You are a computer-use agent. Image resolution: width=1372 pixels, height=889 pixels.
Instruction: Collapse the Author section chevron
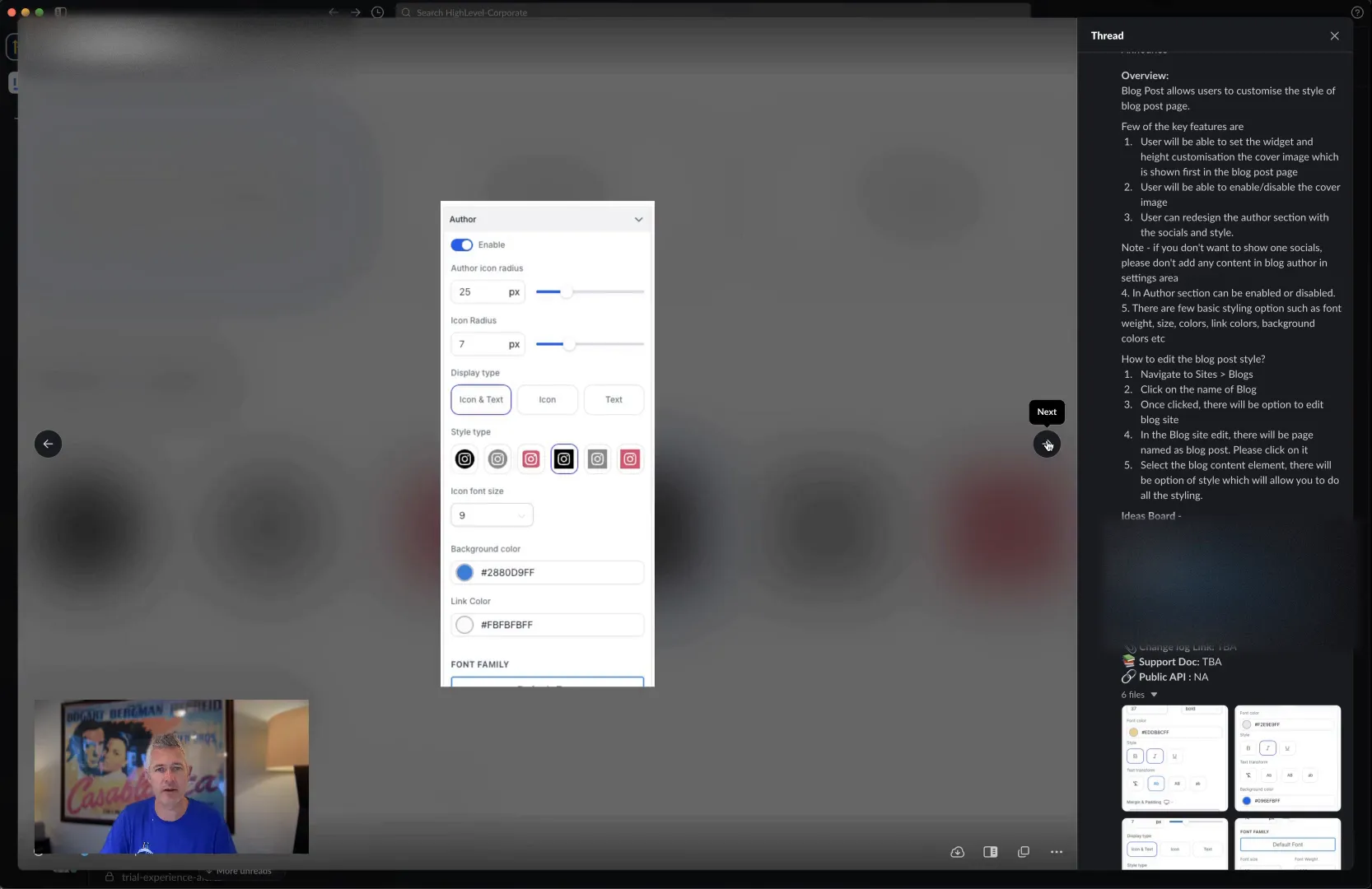pyautogui.click(x=638, y=220)
